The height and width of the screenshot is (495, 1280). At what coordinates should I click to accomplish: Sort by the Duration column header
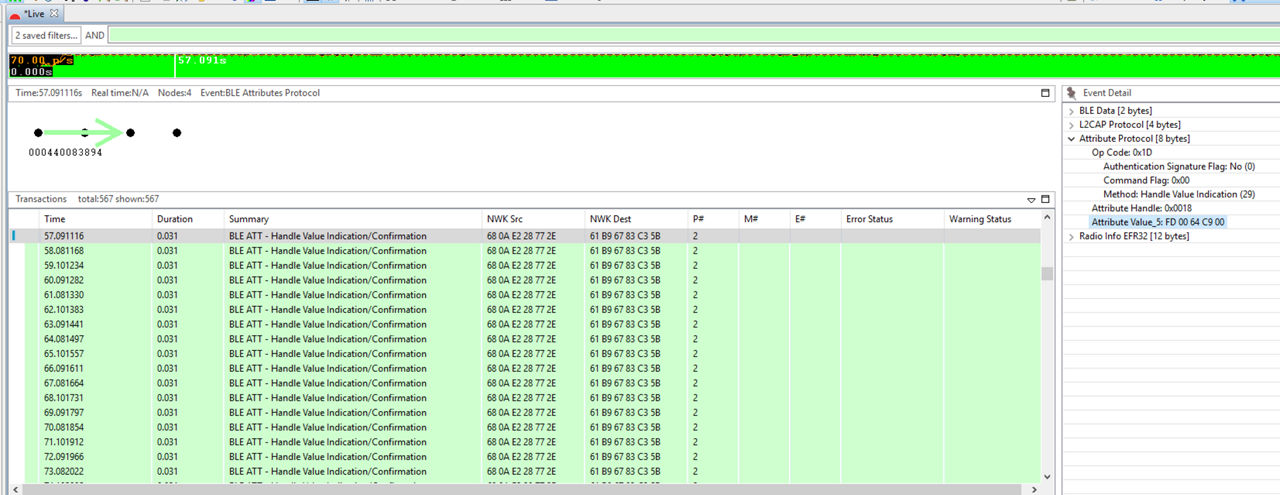(x=188, y=219)
